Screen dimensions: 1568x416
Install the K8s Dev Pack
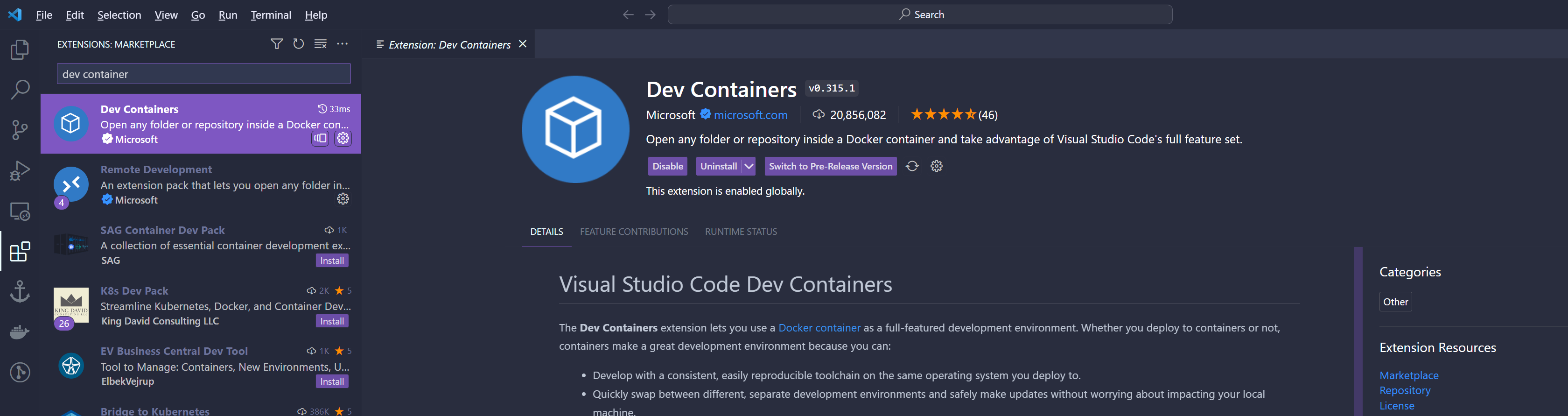[x=332, y=321]
